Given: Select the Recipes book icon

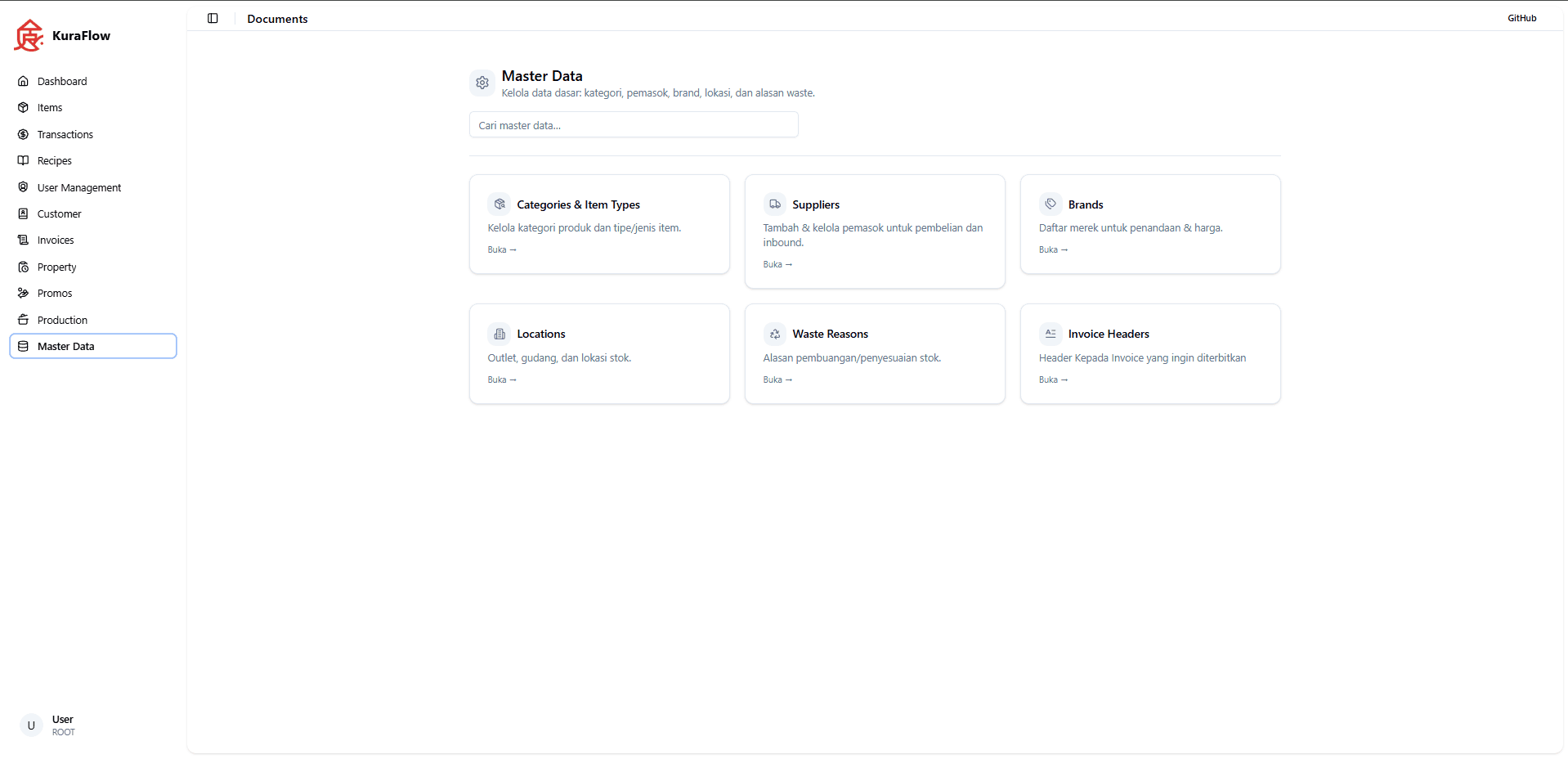Looking at the screenshot, I should (23, 160).
